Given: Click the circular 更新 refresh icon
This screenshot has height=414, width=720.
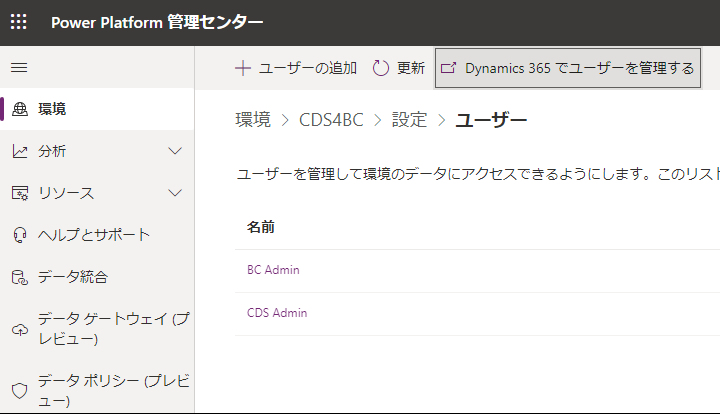Looking at the screenshot, I should [x=381, y=68].
